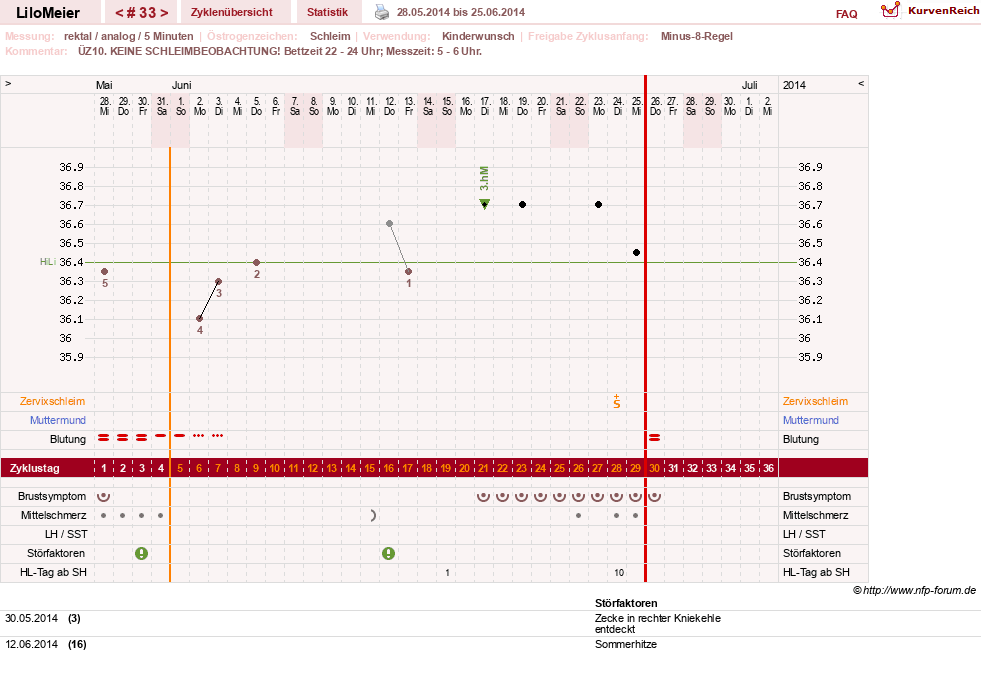
Task: Go to previous cycle with the < arrow
Action: coord(119,13)
